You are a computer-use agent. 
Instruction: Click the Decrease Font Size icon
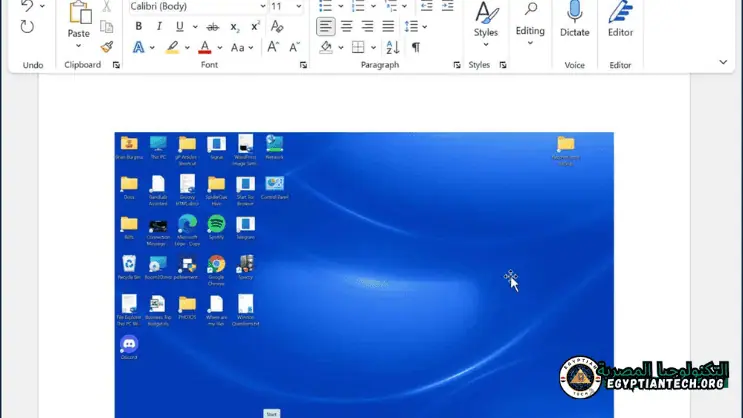tap(294, 47)
